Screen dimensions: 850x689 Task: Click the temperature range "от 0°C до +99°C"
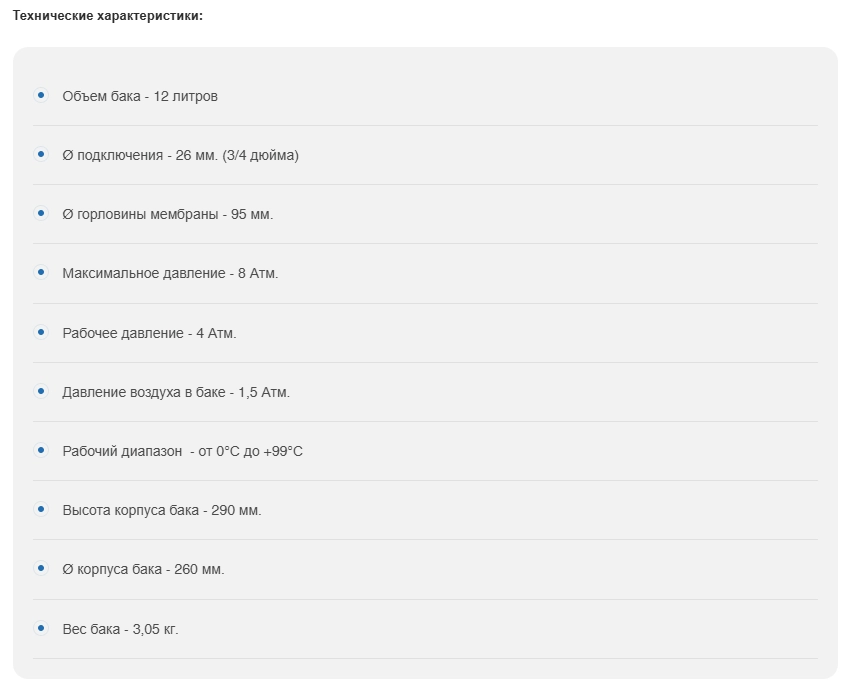point(251,452)
